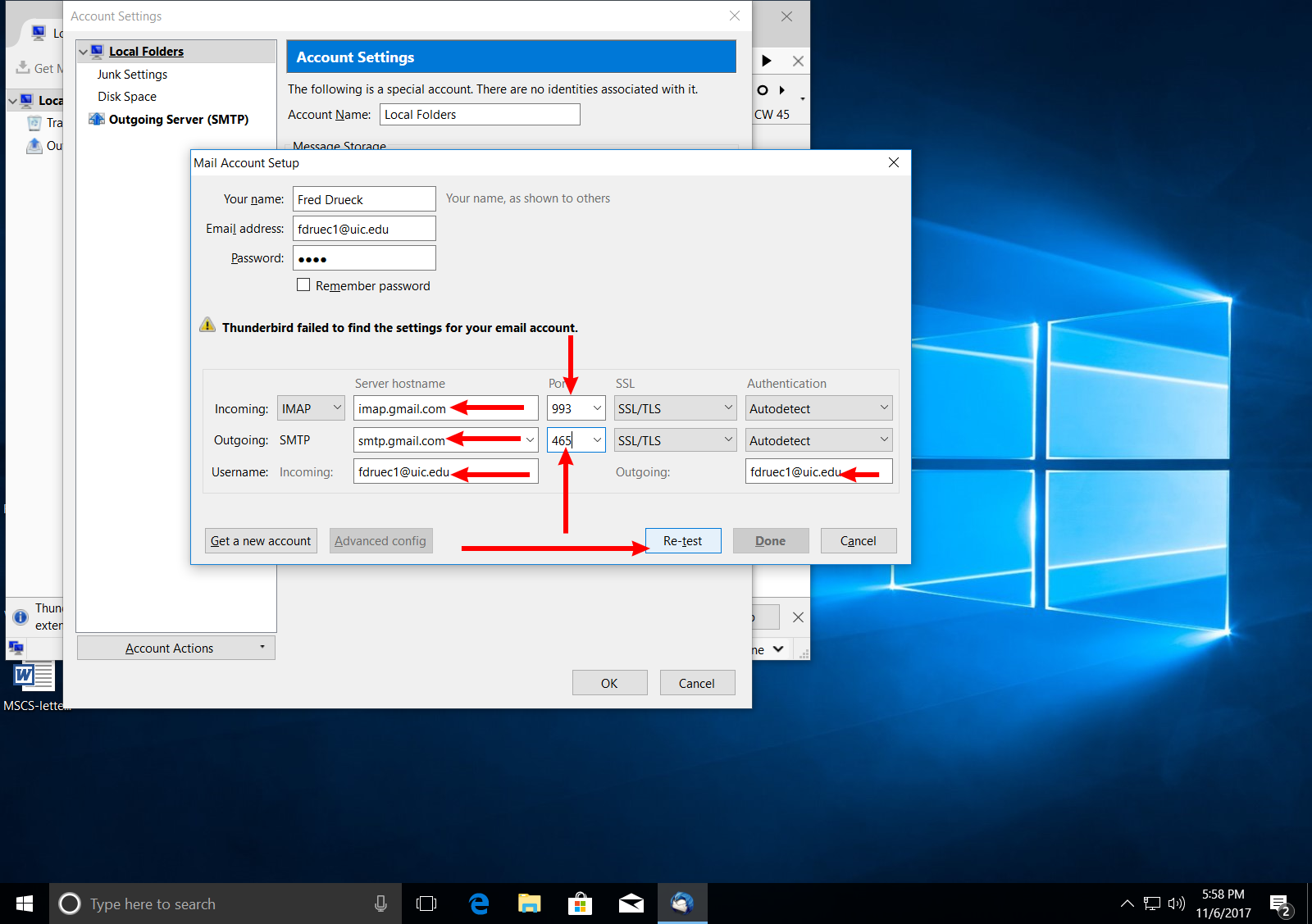Click the info icon in Thunderbird notification bar
The height and width of the screenshot is (924, 1312).
click(20, 617)
